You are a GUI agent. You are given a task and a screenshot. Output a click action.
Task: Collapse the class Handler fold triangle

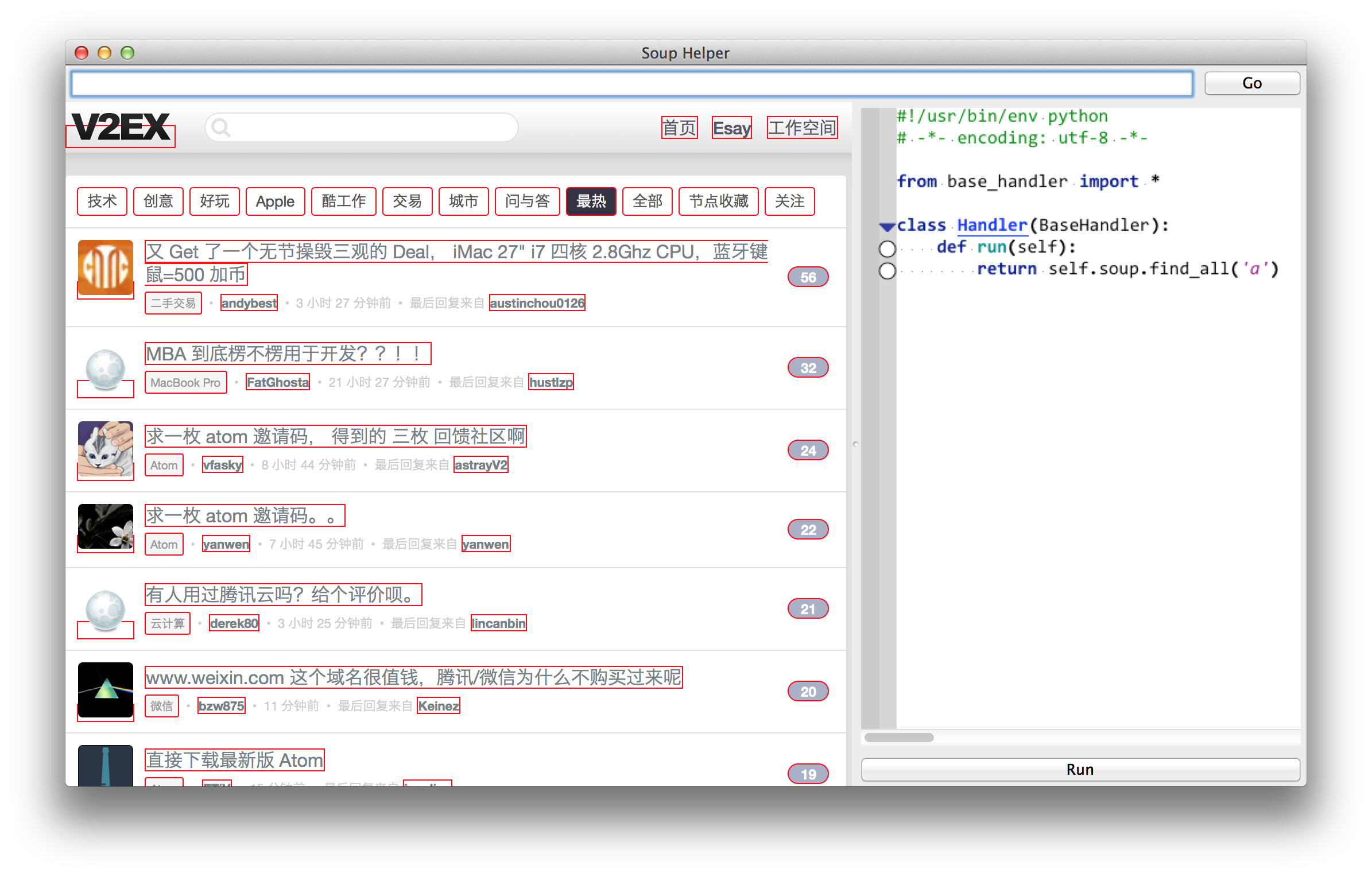887,226
